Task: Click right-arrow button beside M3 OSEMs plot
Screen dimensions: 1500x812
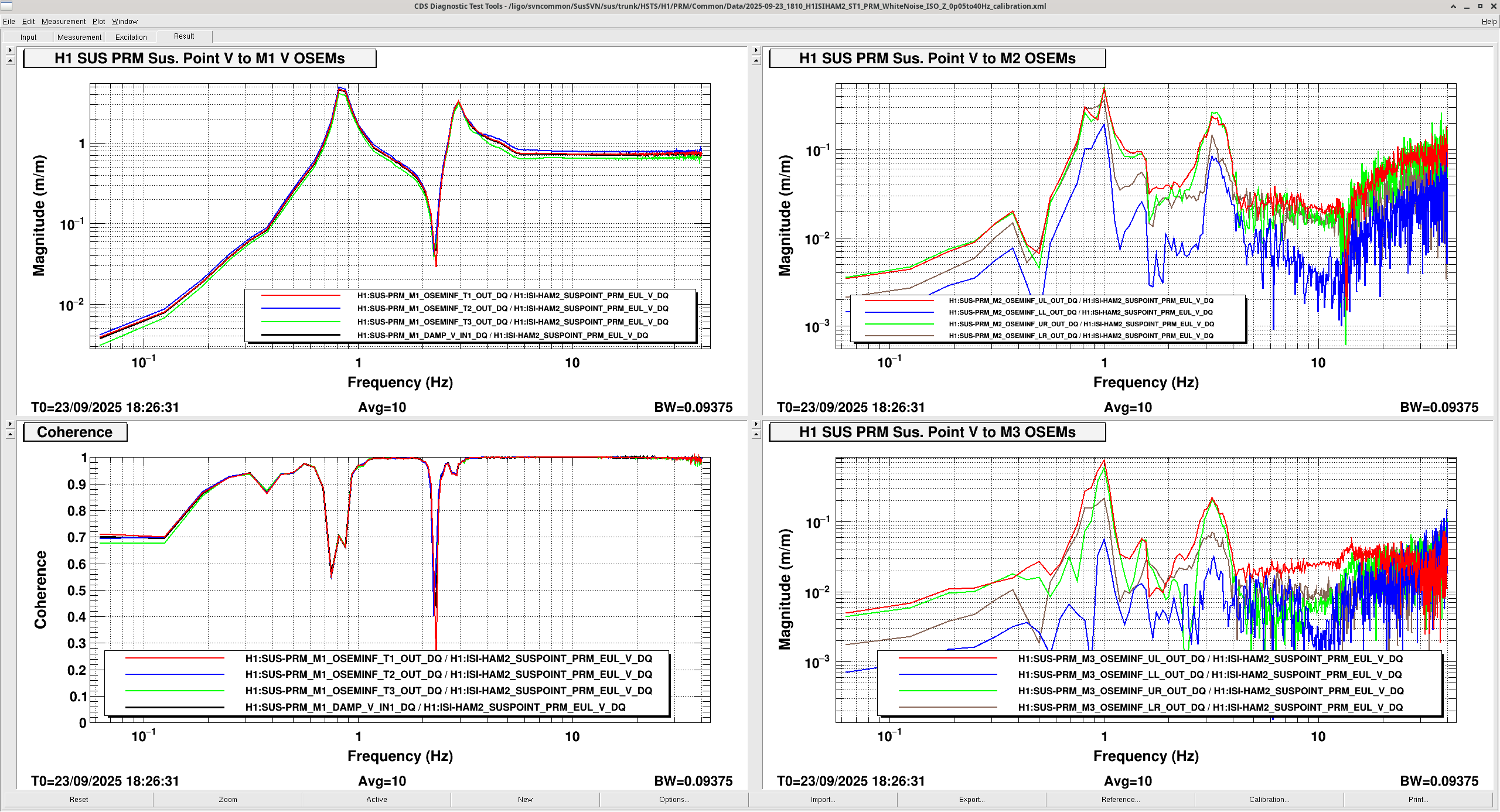Action: click(x=756, y=424)
